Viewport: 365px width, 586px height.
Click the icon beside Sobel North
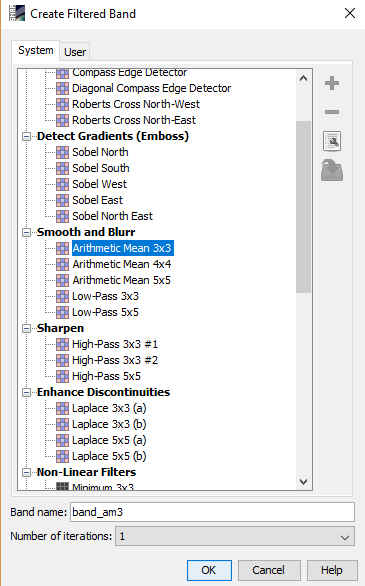[x=62, y=152]
